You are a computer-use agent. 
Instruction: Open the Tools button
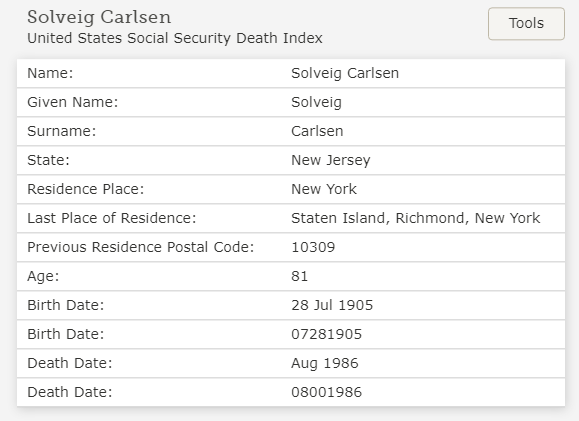pyautogui.click(x=526, y=24)
